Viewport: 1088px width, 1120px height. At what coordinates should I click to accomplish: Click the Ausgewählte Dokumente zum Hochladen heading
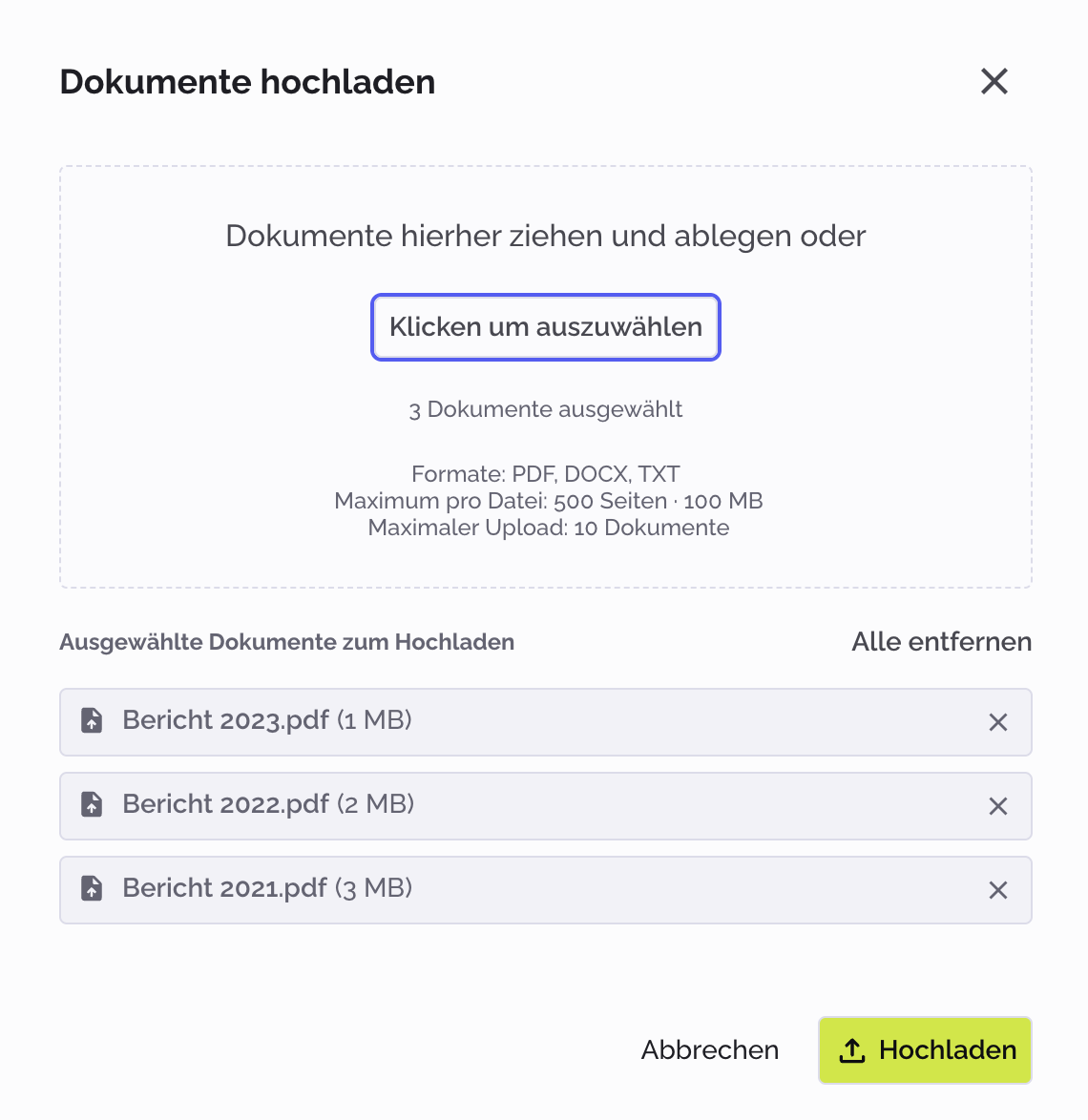click(x=287, y=642)
